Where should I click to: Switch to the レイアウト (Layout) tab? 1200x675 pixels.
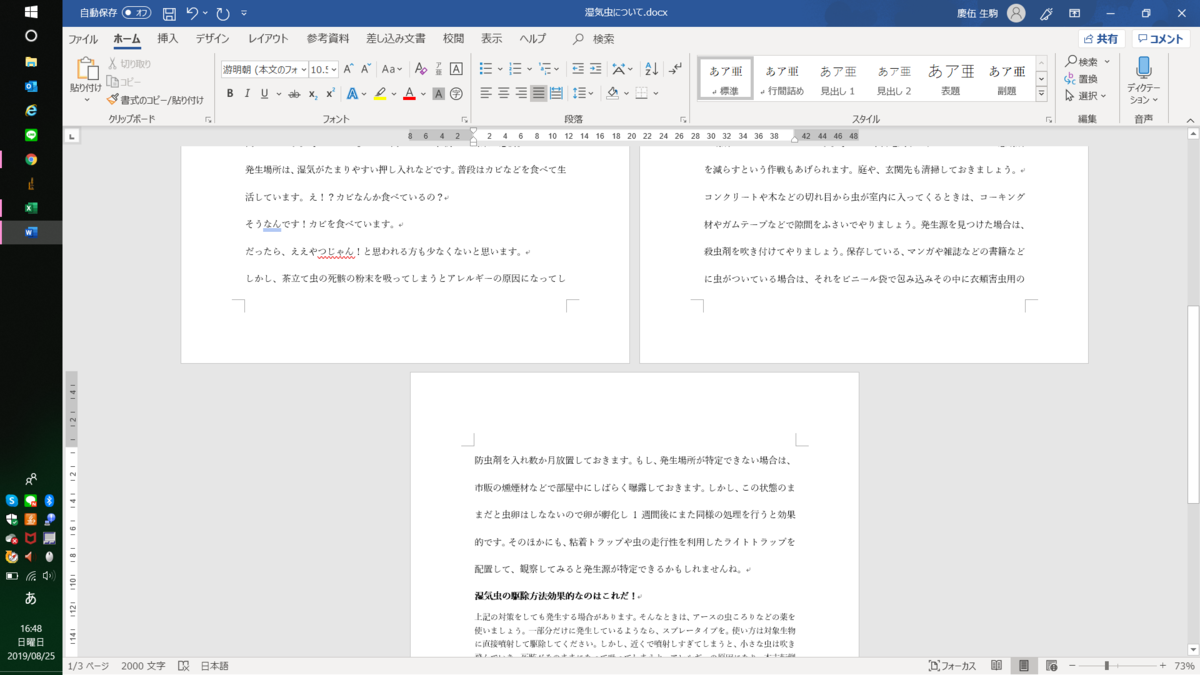pyautogui.click(x=268, y=39)
